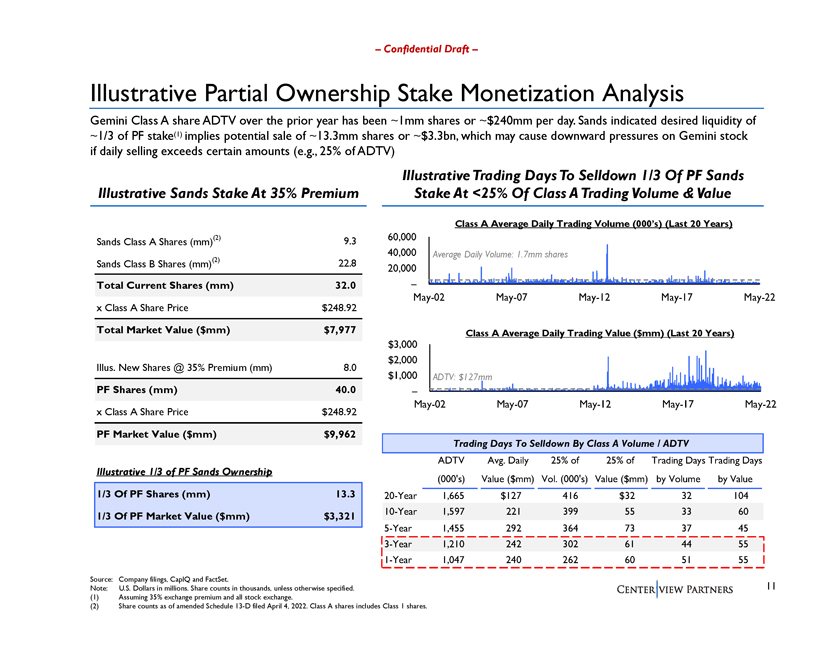Click the 3-Year 25% of value cell 61
Image resolution: width=840 pixels, height=649 pixels.
point(629,544)
